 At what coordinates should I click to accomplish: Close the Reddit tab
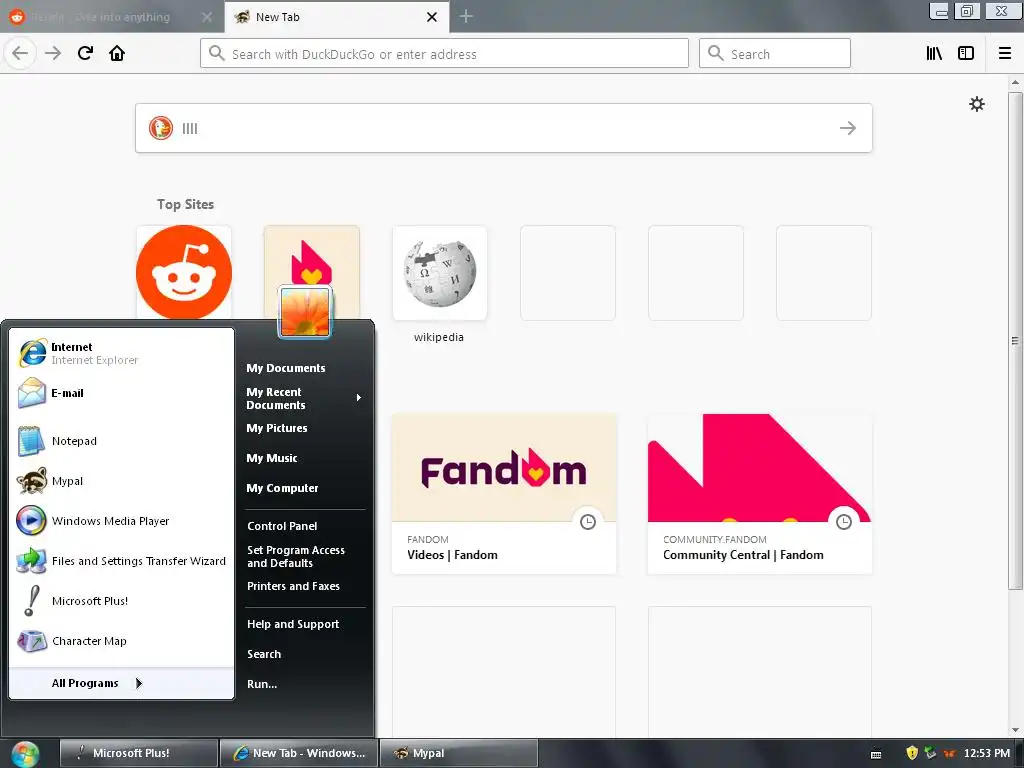(x=207, y=17)
